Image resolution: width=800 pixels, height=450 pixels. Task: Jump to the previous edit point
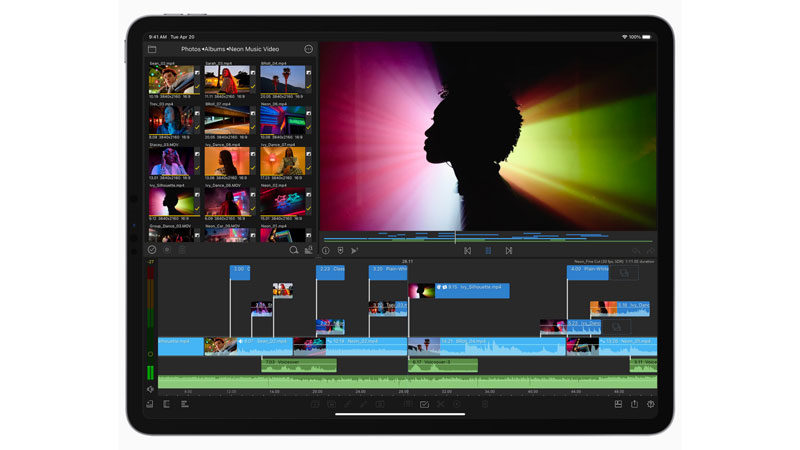click(467, 251)
